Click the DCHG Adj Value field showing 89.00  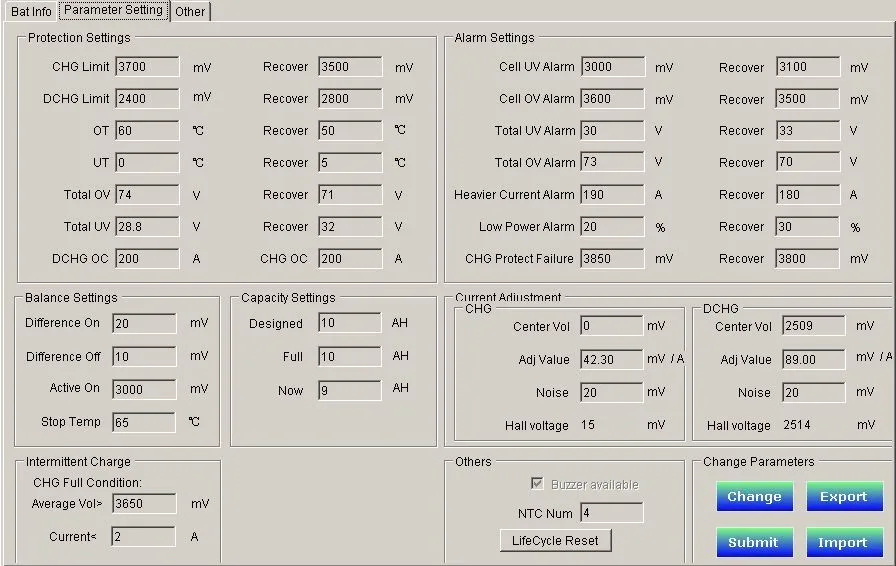click(x=814, y=359)
